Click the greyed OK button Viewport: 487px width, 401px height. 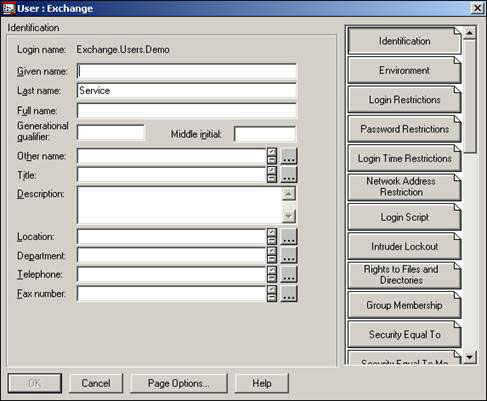(x=35, y=383)
